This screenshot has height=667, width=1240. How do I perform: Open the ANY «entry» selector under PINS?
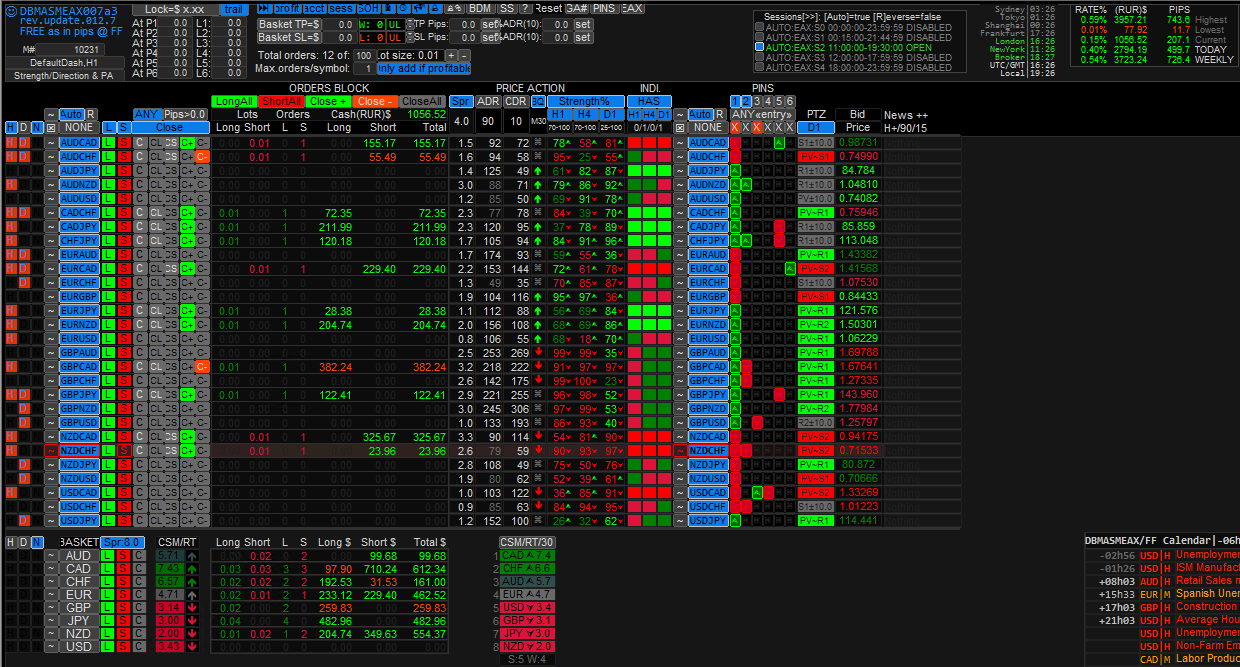[x=763, y=114]
